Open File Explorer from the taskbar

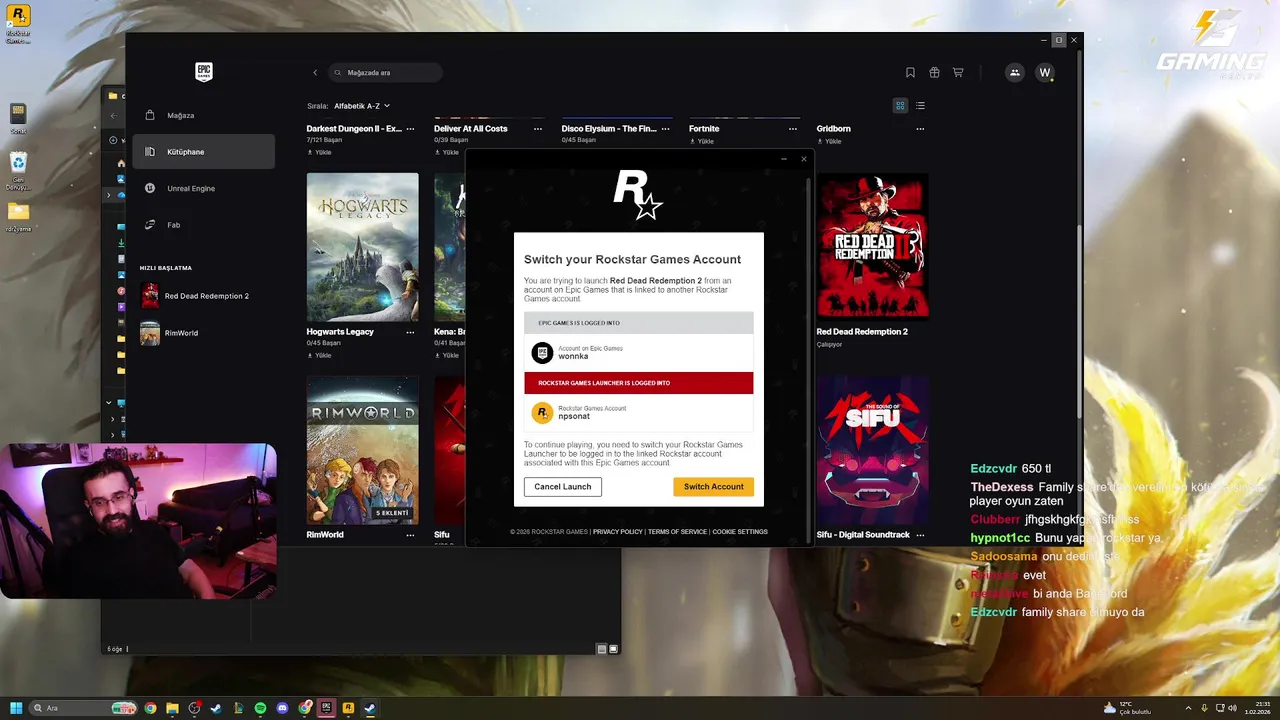[172, 708]
